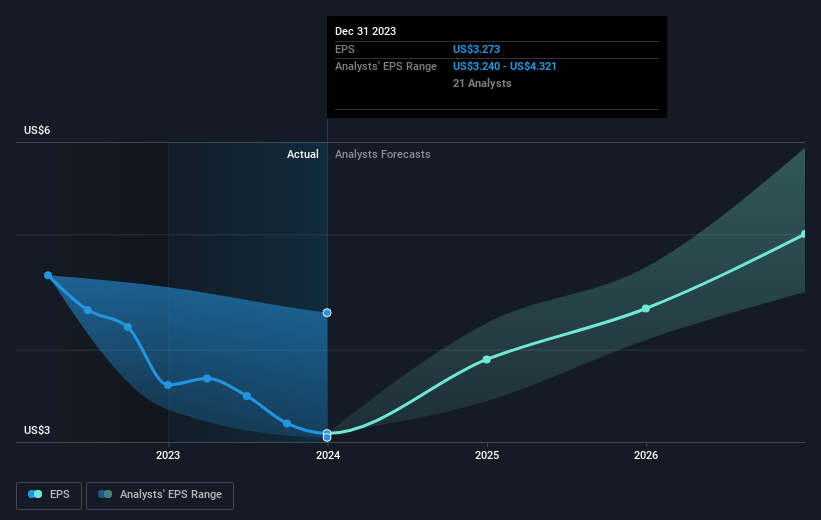Click the EPS legend color icon

tap(35, 494)
